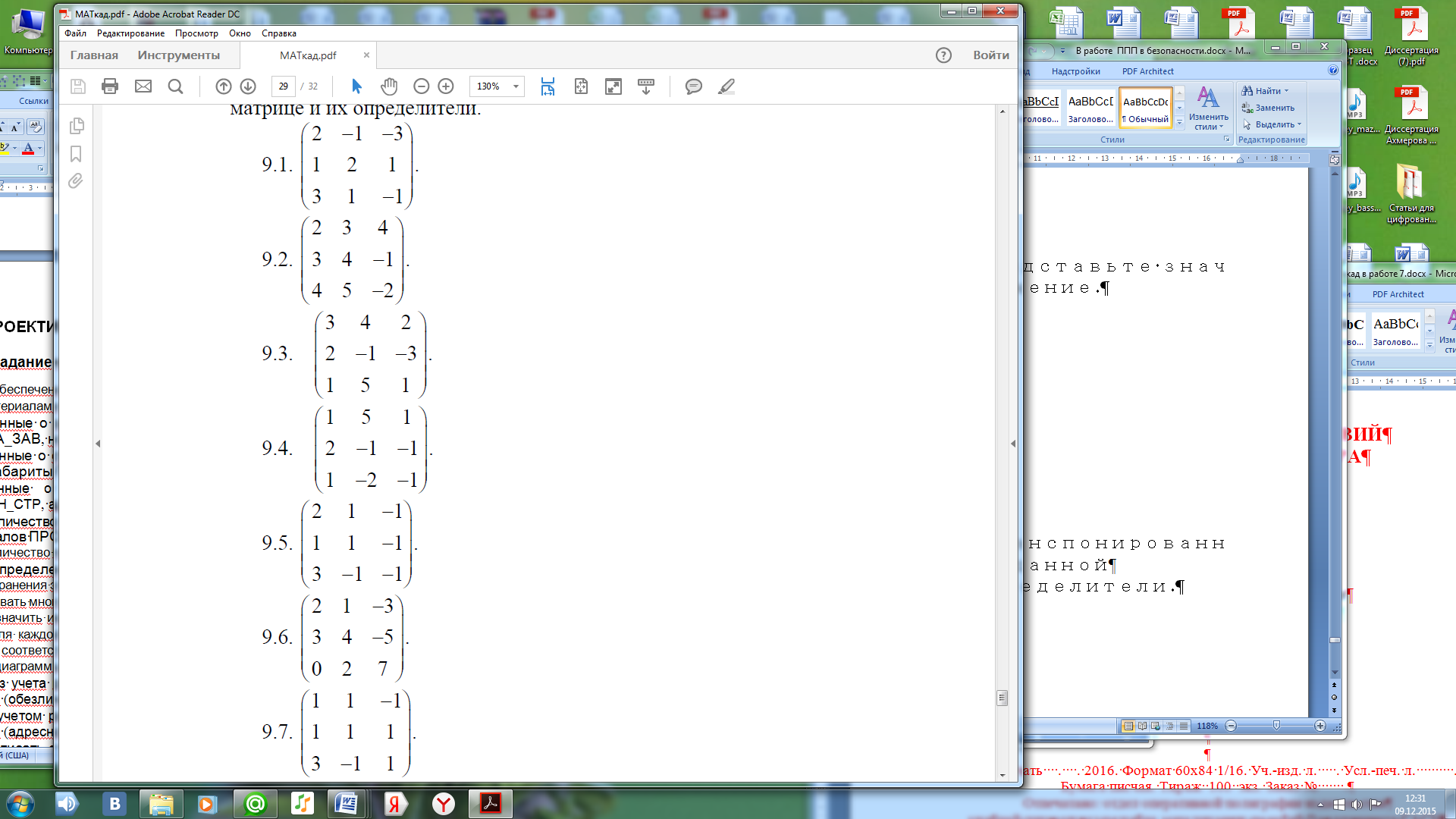Open text search with the magnifier icon
Screen dimensions: 1456x819
(175, 86)
